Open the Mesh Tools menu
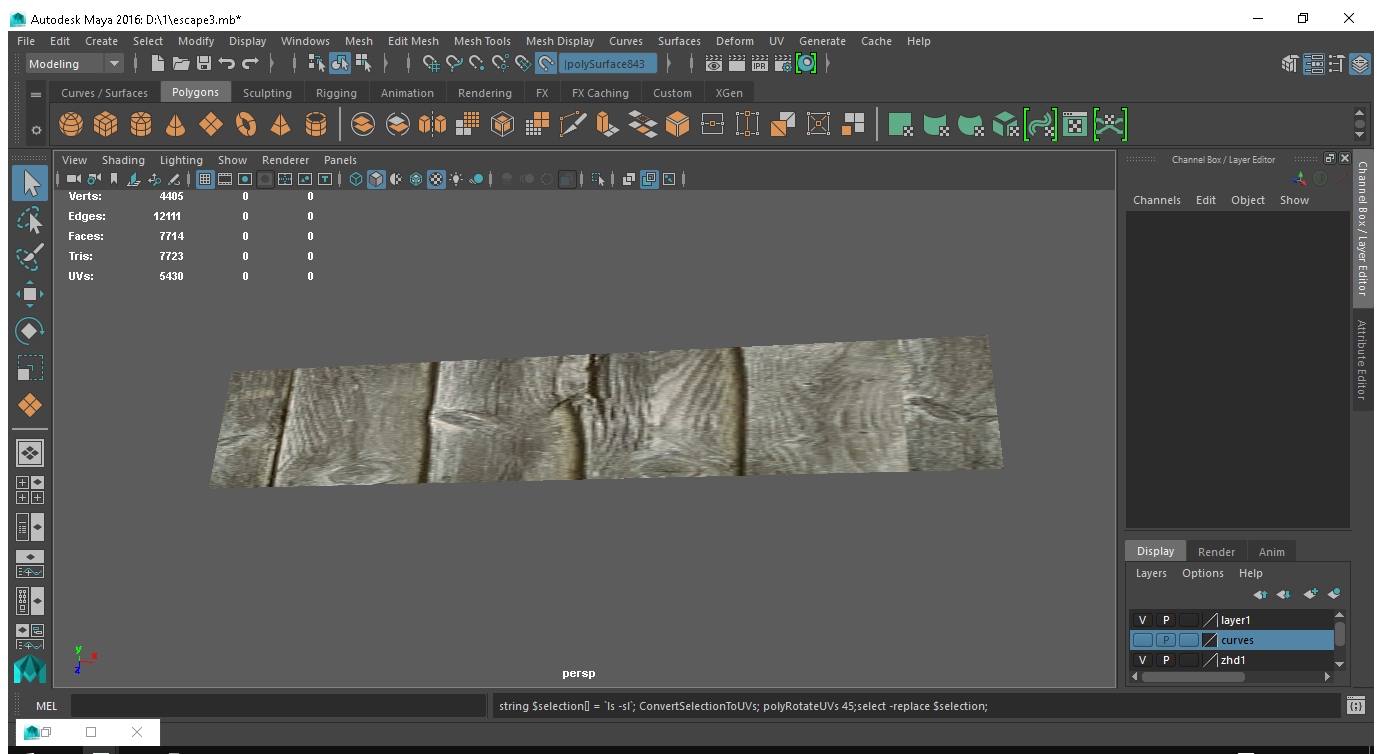The image size is (1382, 754). 482,41
